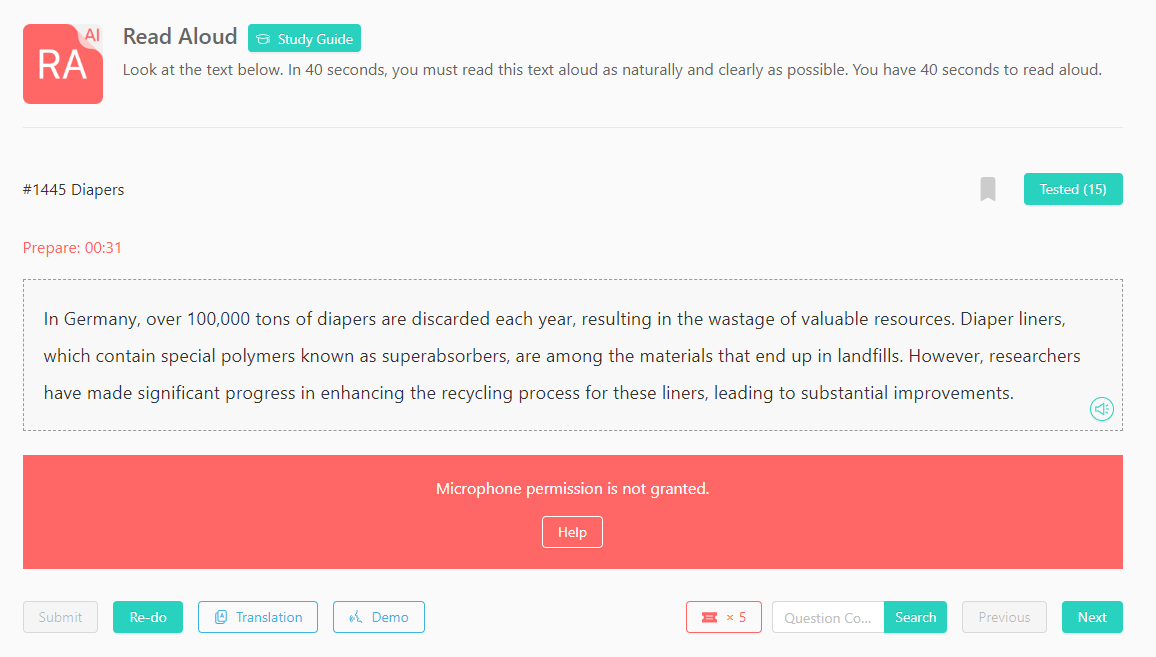Viewport: 1156px width, 657px height.
Task: Click the Search button
Action: 915,617
